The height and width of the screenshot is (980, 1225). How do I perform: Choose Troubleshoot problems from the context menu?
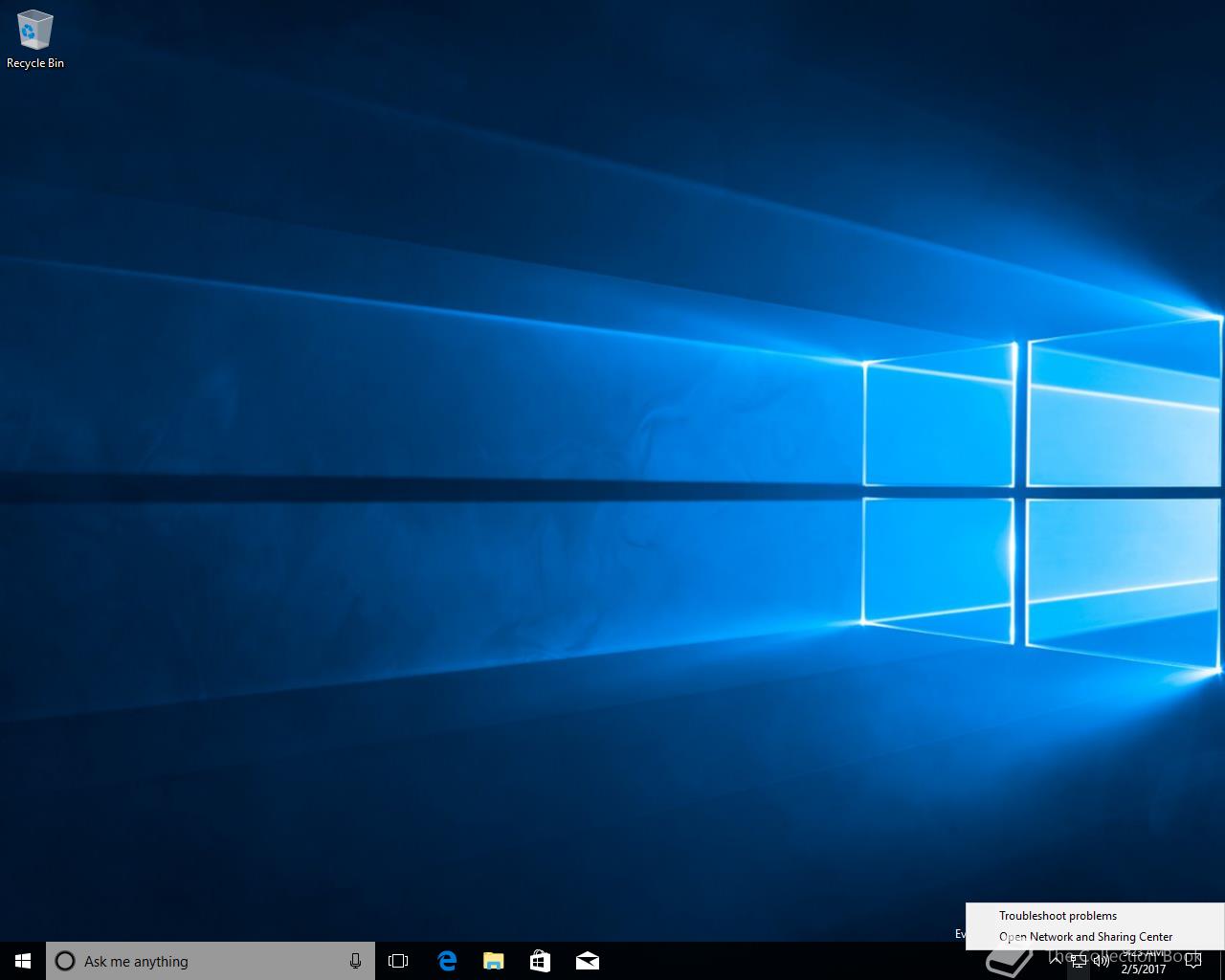pos(1095,916)
